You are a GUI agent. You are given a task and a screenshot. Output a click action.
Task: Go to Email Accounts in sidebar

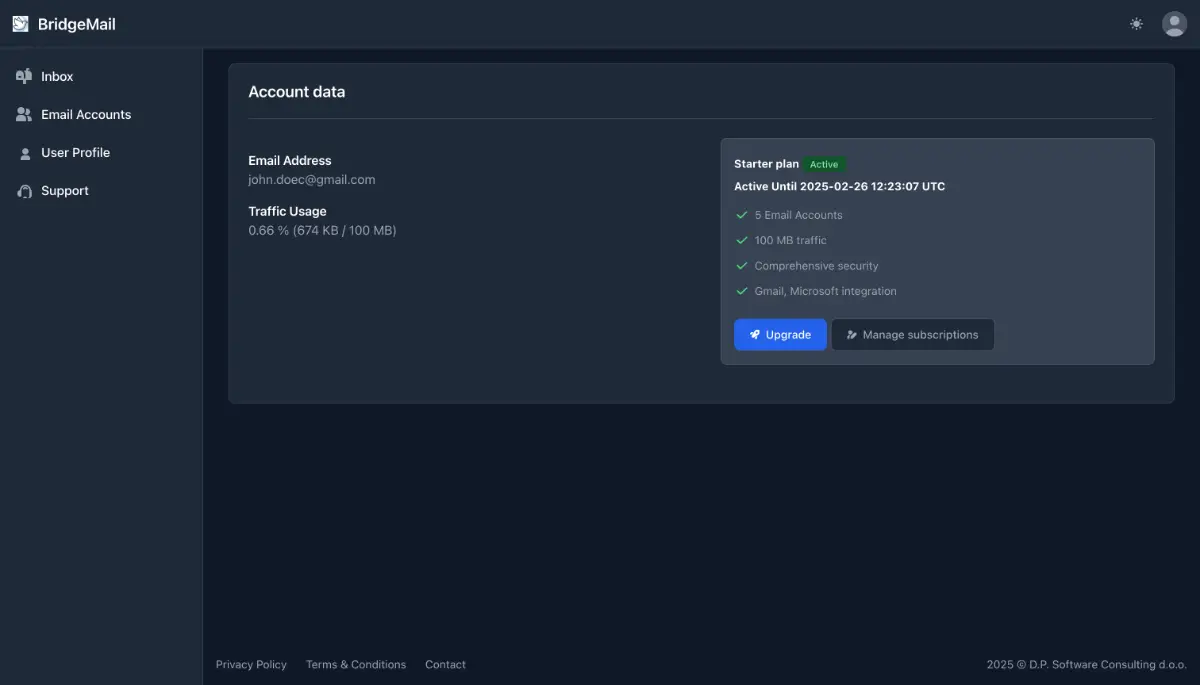click(x=86, y=115)
